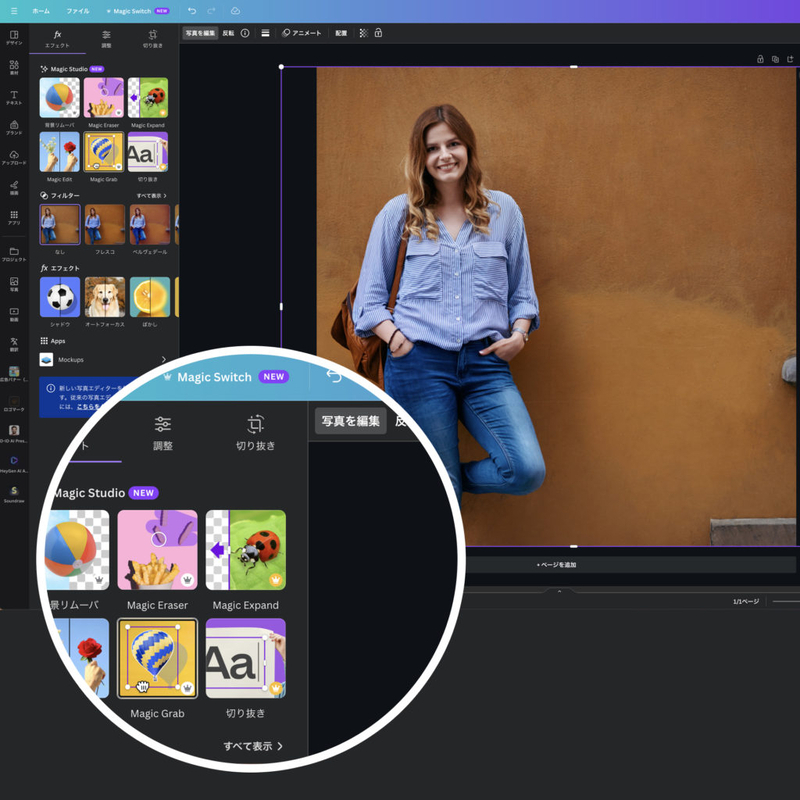Add a page with the plus-page icon
Image resolution: width=800 pixels, height=800 pixels.
click(790, 59)
